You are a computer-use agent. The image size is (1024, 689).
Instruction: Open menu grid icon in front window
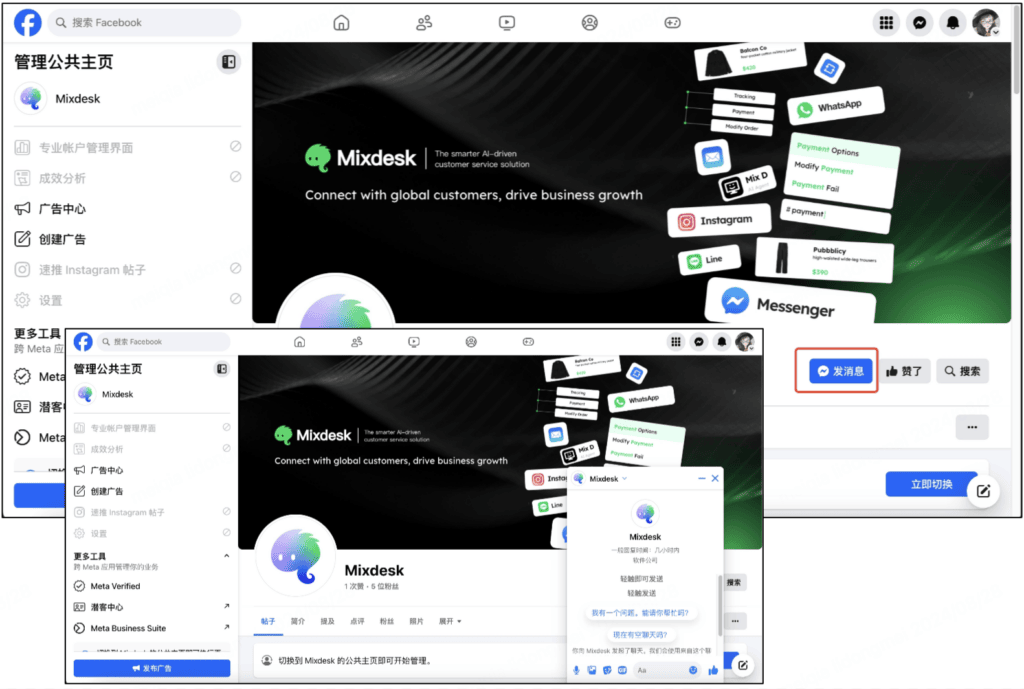(676, 342)
